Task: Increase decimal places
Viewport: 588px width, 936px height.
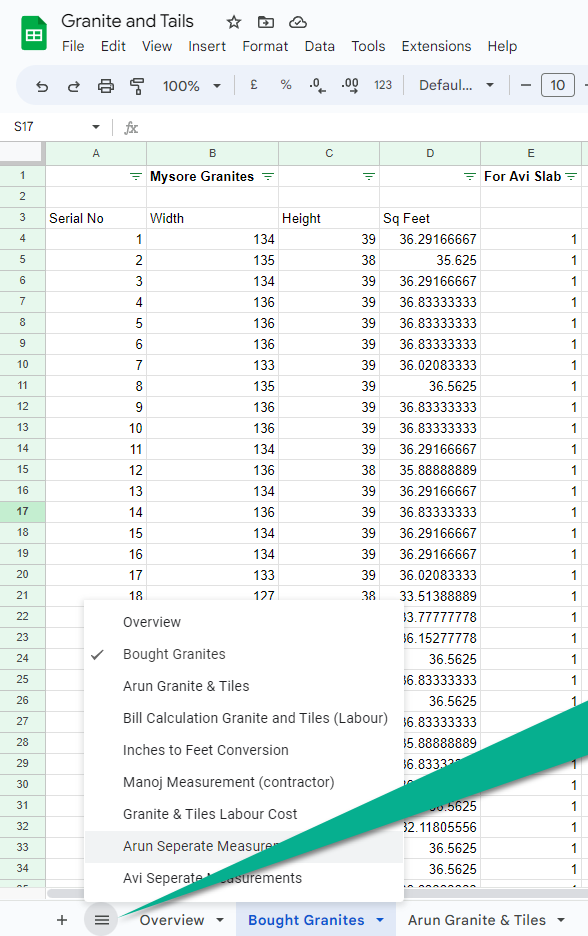Action: point(350,86)
